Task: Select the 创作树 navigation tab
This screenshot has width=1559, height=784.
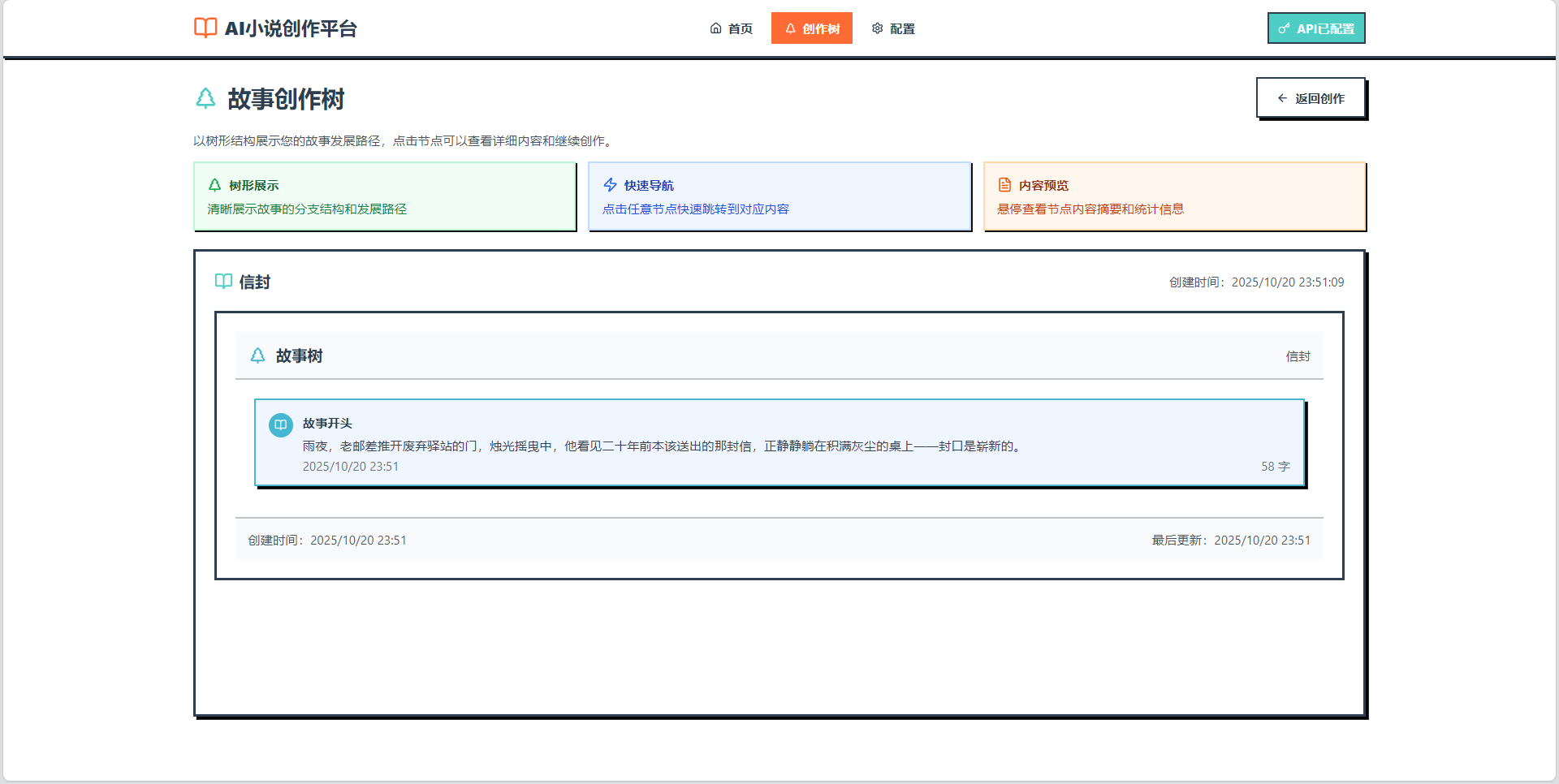Action: (x=812, y=28)
